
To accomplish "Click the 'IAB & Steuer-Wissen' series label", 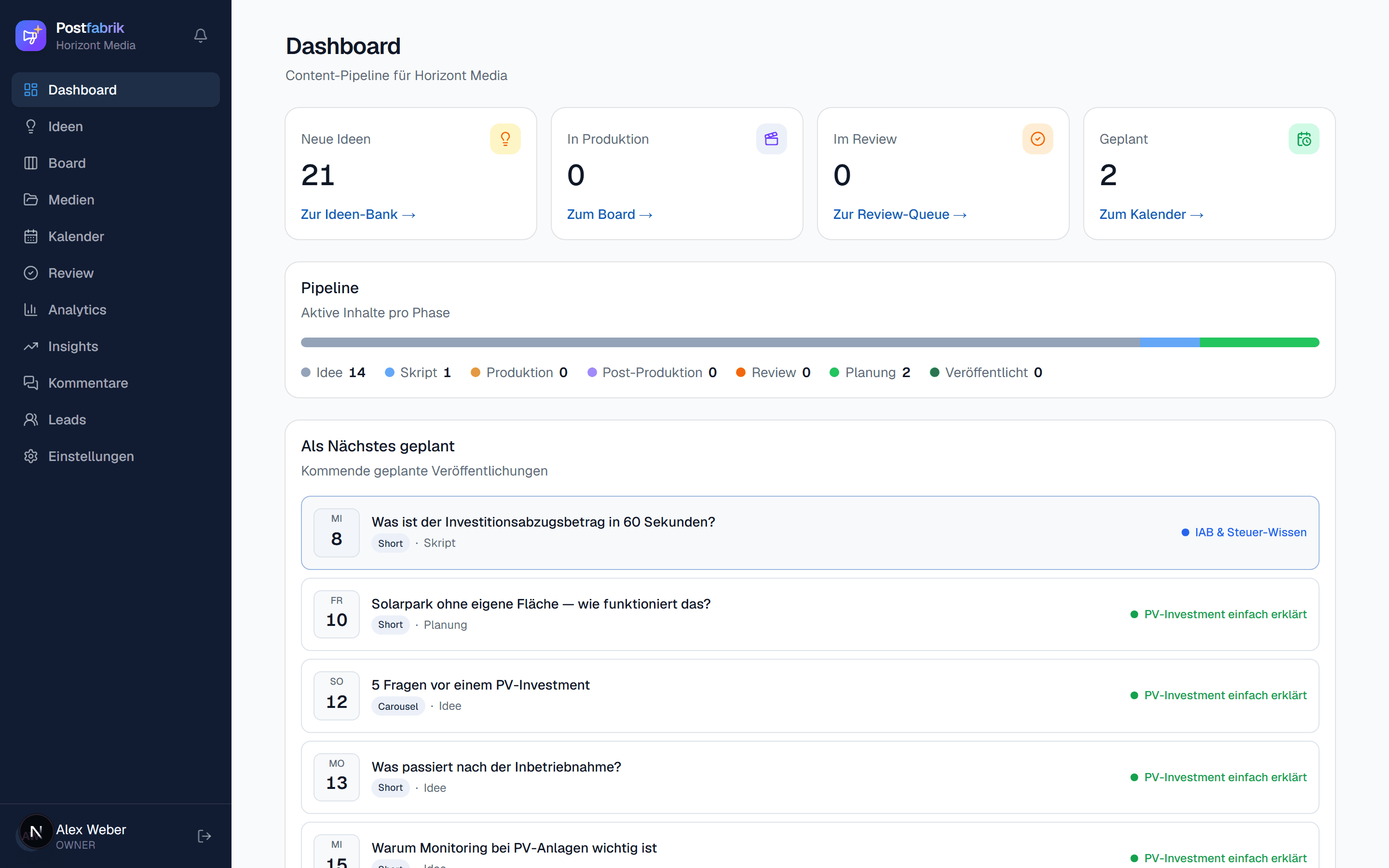I will click(x=1244, y=532).
